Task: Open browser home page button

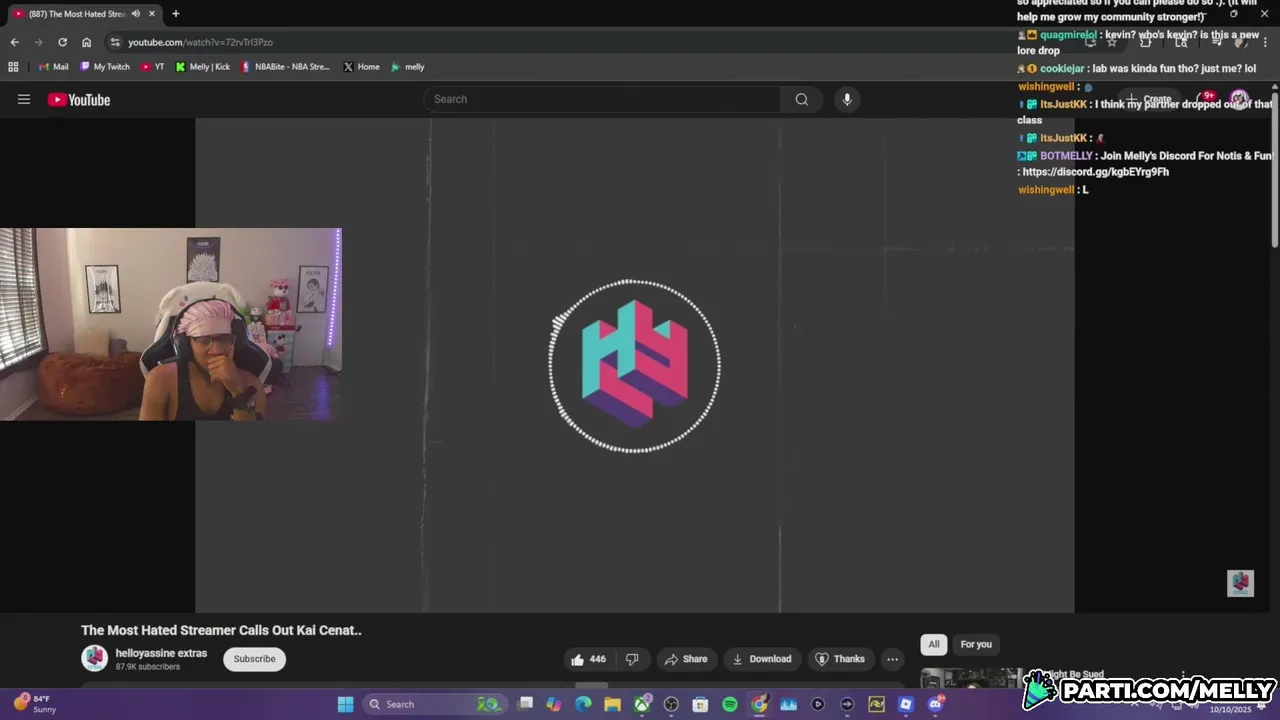Action: 87,42
